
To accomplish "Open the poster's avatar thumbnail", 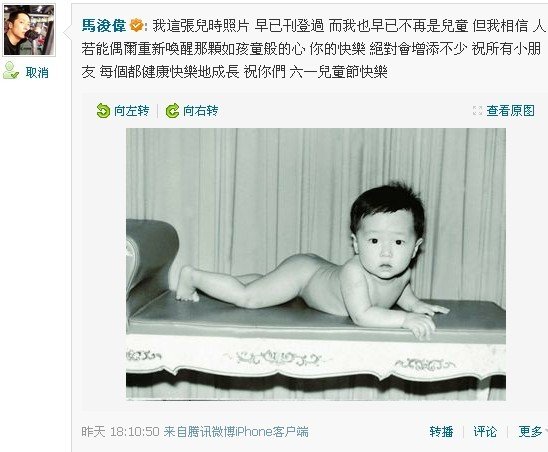I will tap(29, 30).
